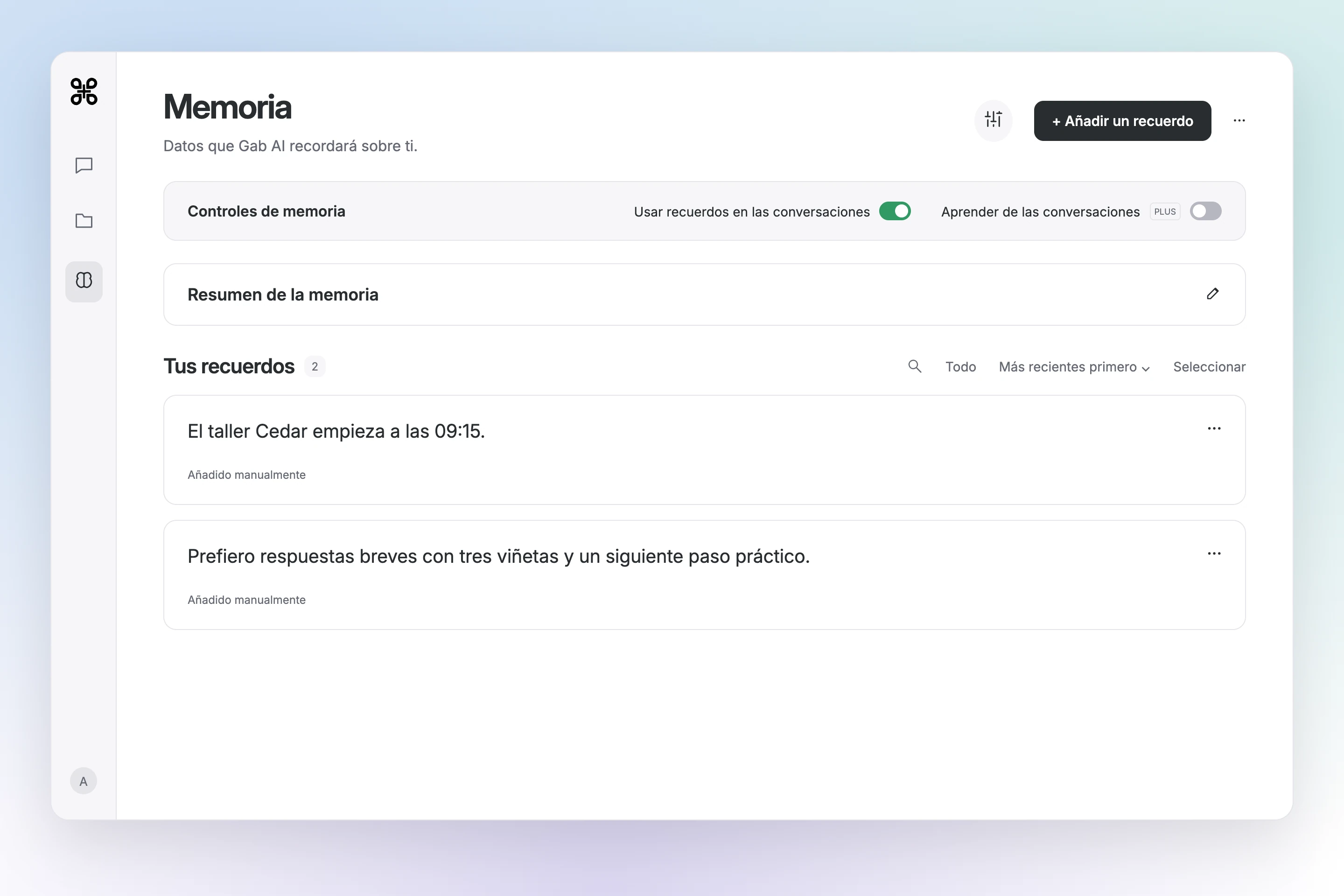1344x896 pixels.
Task: Edit the memory summary with pencil icon
Action: (x=1212, y=294)
